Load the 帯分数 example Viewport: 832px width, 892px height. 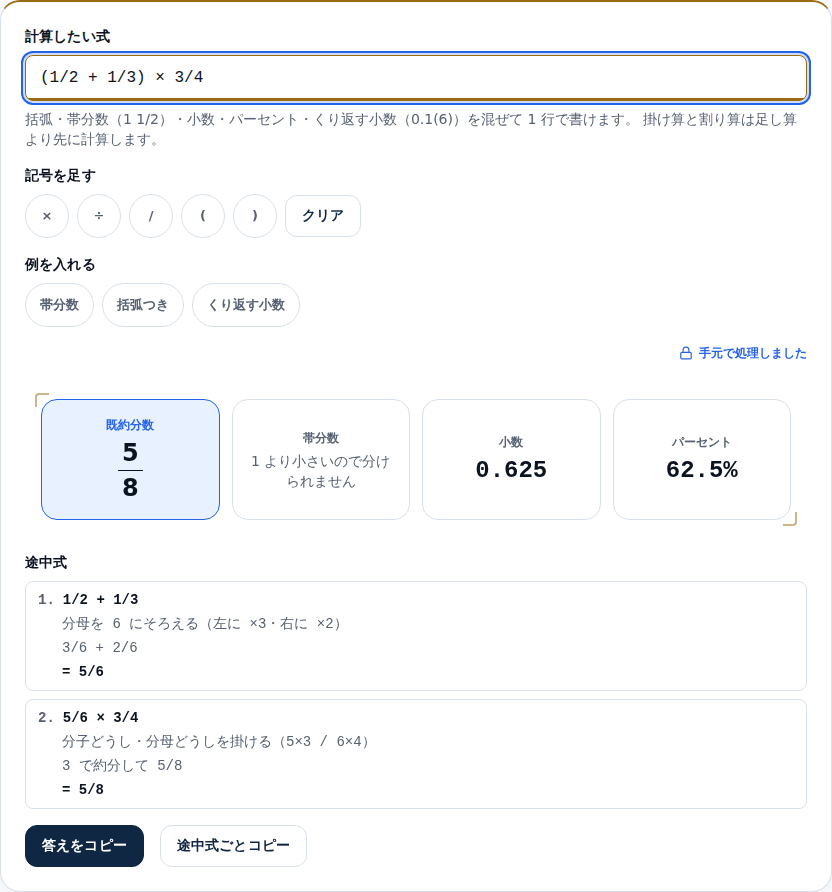[x=59, y=305]
